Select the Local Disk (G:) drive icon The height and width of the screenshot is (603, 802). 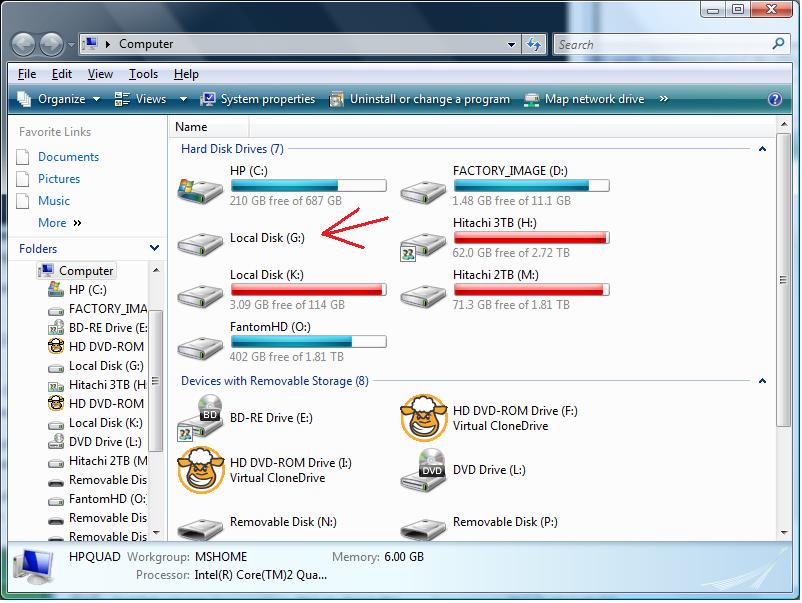pyautogui.click(x=200, y=243)
